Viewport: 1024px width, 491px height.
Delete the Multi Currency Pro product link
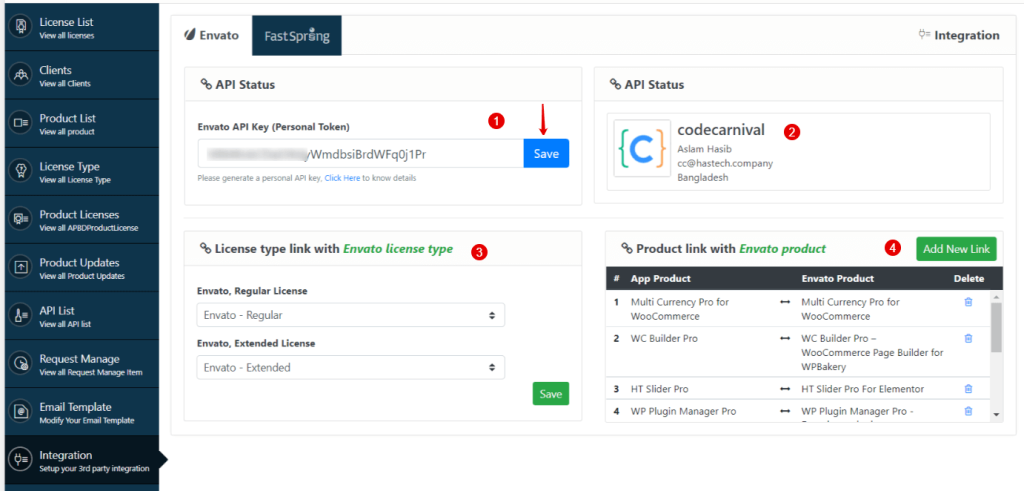pyautogui.click(x=967, y=302)
